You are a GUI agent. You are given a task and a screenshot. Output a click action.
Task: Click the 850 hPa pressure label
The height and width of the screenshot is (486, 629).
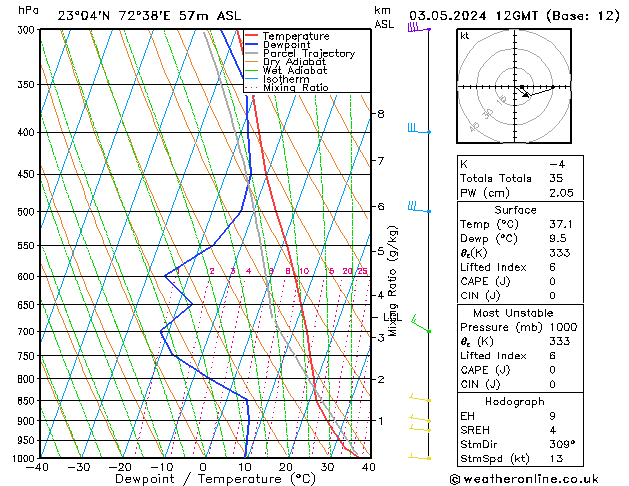coord(28,401)
